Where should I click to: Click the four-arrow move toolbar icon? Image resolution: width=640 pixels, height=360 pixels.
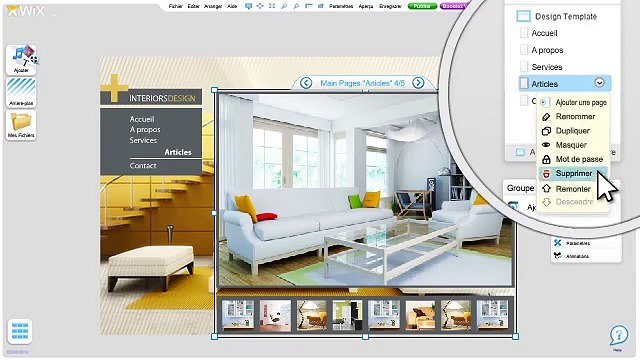pyautogui.click(x=260, y=6)
